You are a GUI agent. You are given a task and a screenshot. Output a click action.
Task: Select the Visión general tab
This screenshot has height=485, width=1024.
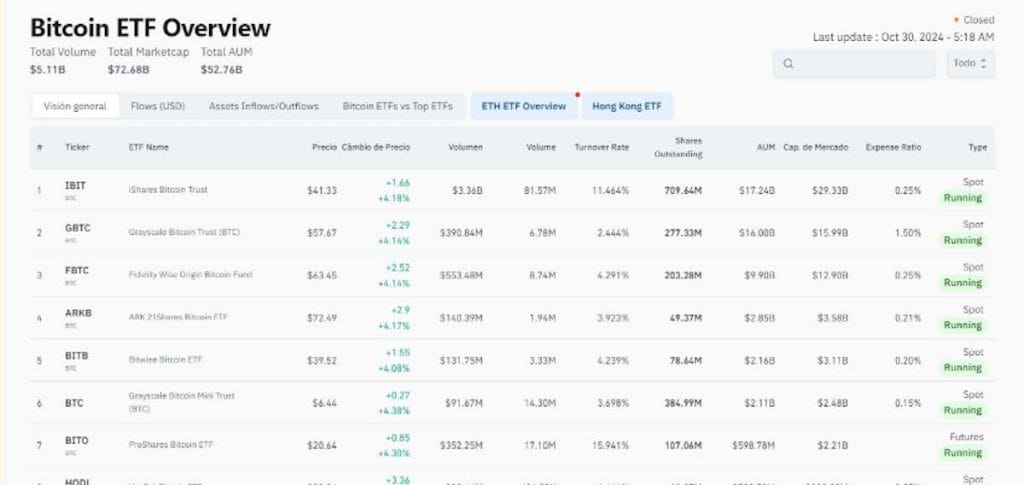click(75, 106)
